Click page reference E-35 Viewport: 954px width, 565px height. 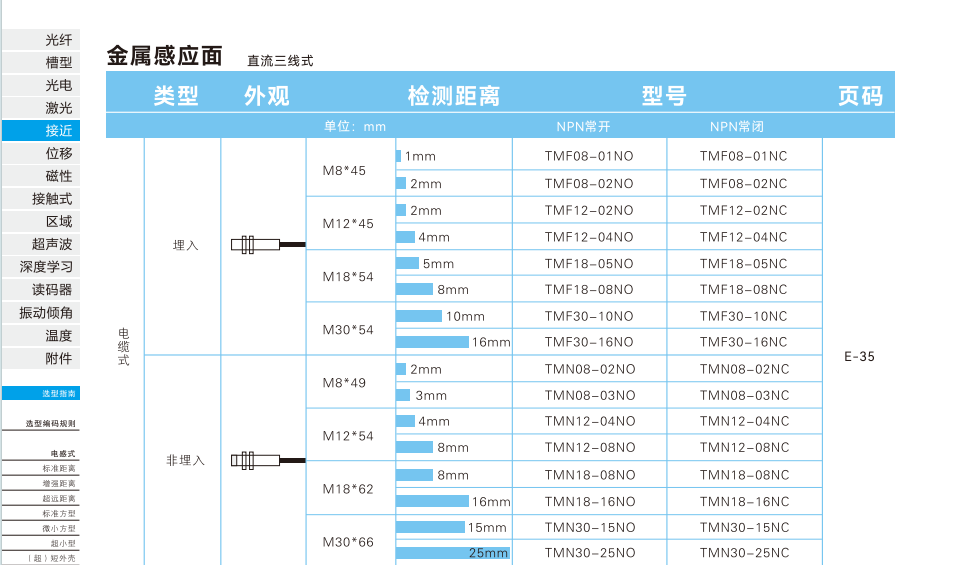click(859, 356)
